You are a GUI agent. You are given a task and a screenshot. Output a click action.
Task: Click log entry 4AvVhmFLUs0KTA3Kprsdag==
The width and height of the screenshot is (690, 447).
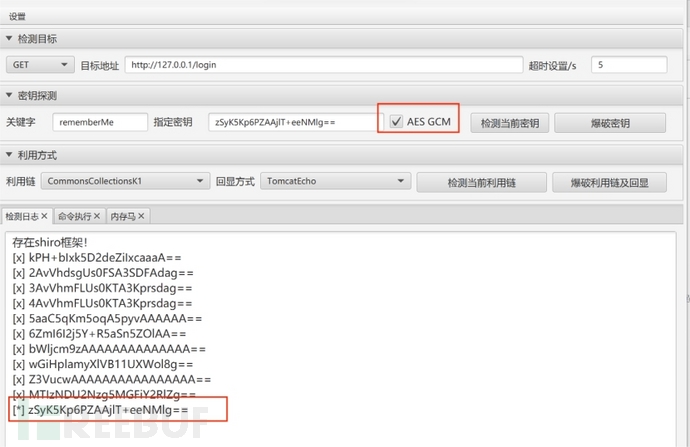click(x=102, y=303)
